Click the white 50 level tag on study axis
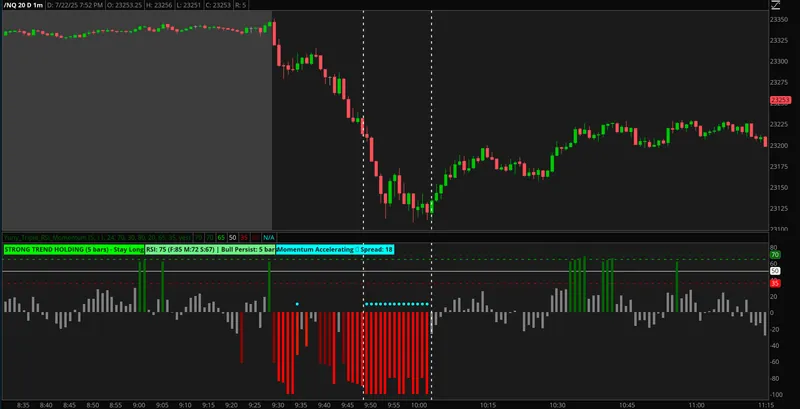This screenshot has width=800, height=409. pyautogui.click(x=775, y=271)
